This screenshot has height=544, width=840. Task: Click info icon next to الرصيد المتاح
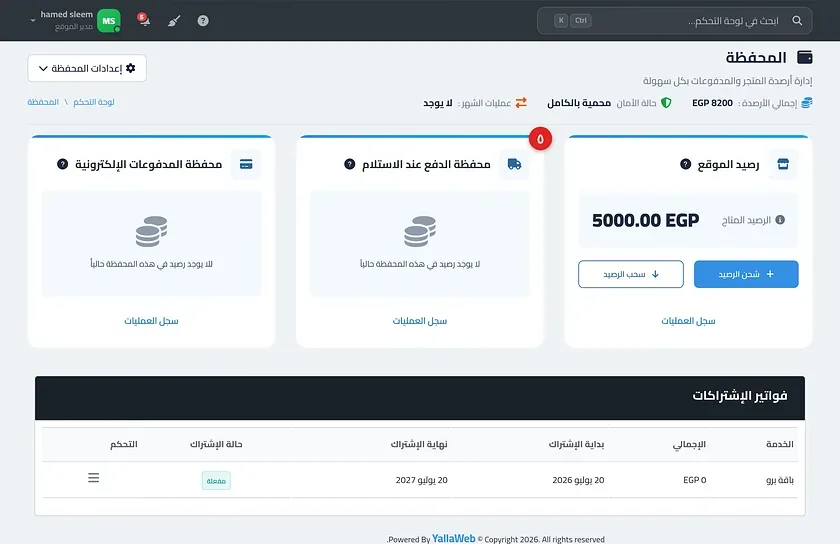pos(780,220)
